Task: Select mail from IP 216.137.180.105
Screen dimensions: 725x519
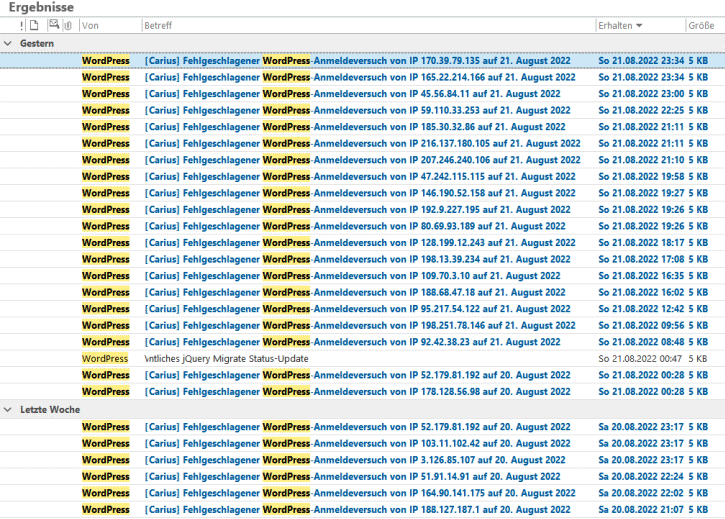Action: [x=362, y=143]
